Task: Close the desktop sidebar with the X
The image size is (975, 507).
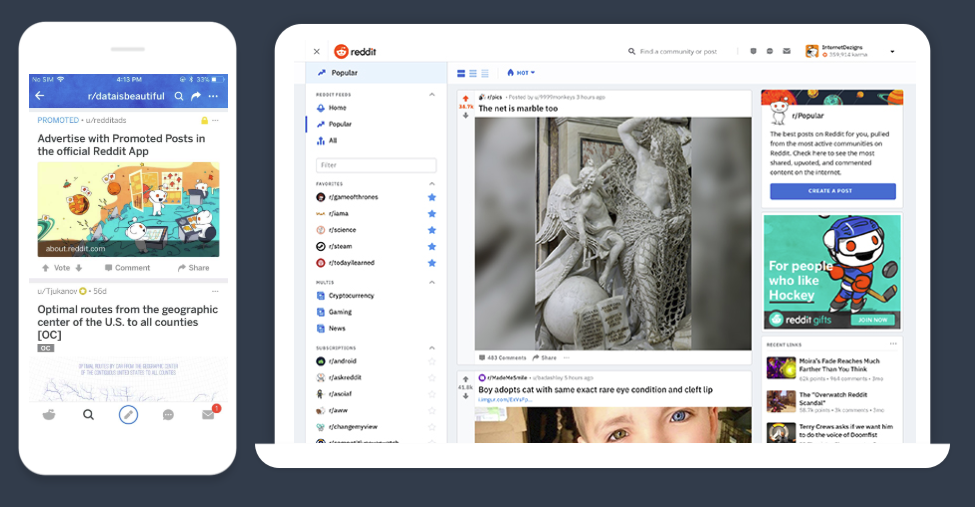Action: [x=317, y=52]
